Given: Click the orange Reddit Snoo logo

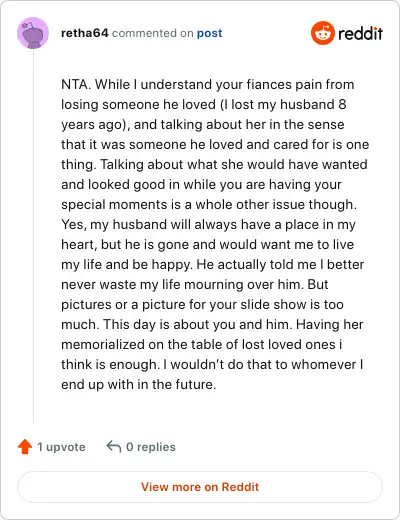Looking at the screenshot, I should [x=322, y=33].
